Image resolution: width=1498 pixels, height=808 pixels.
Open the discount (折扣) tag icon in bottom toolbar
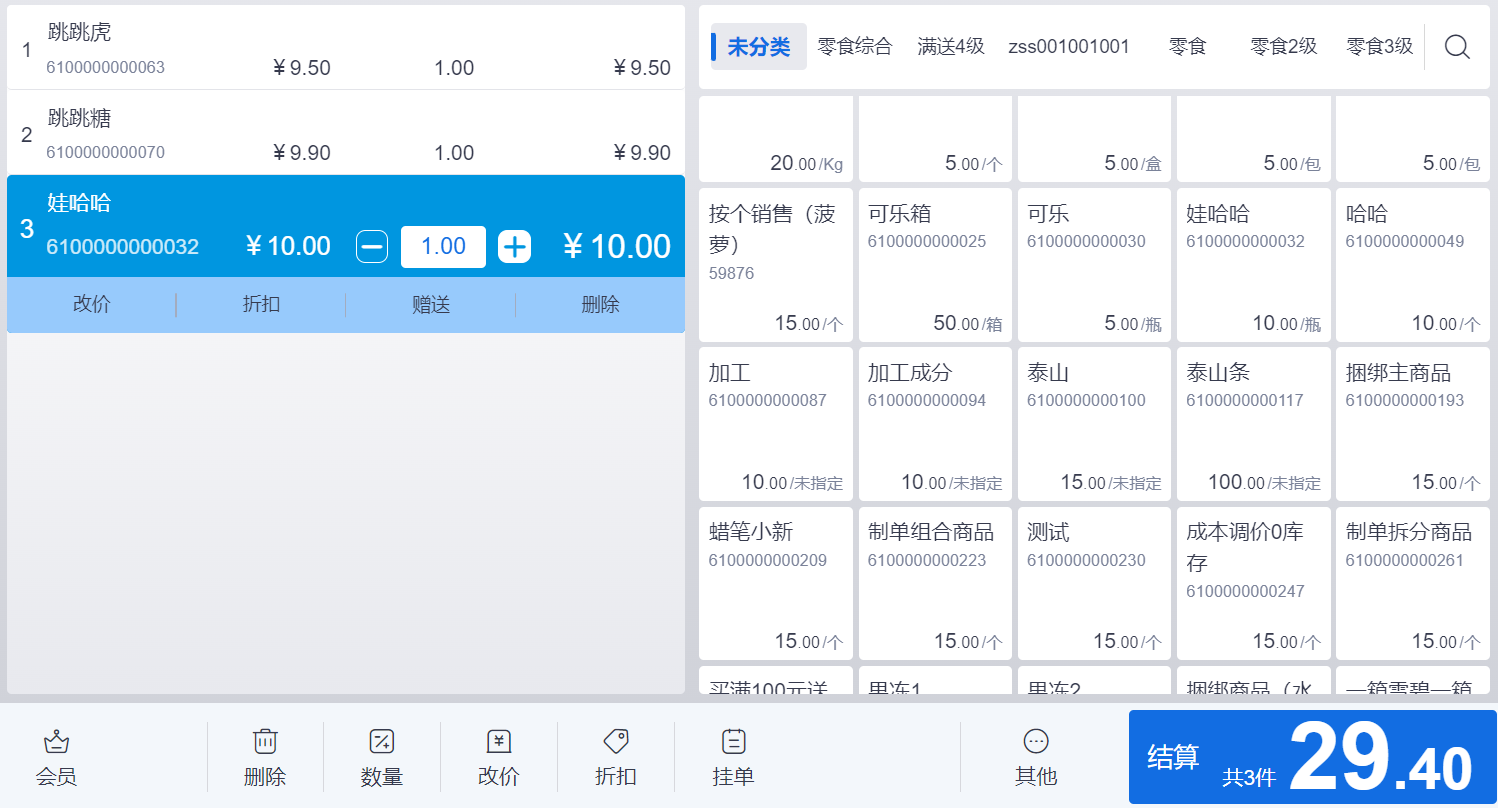pos(615,742)
